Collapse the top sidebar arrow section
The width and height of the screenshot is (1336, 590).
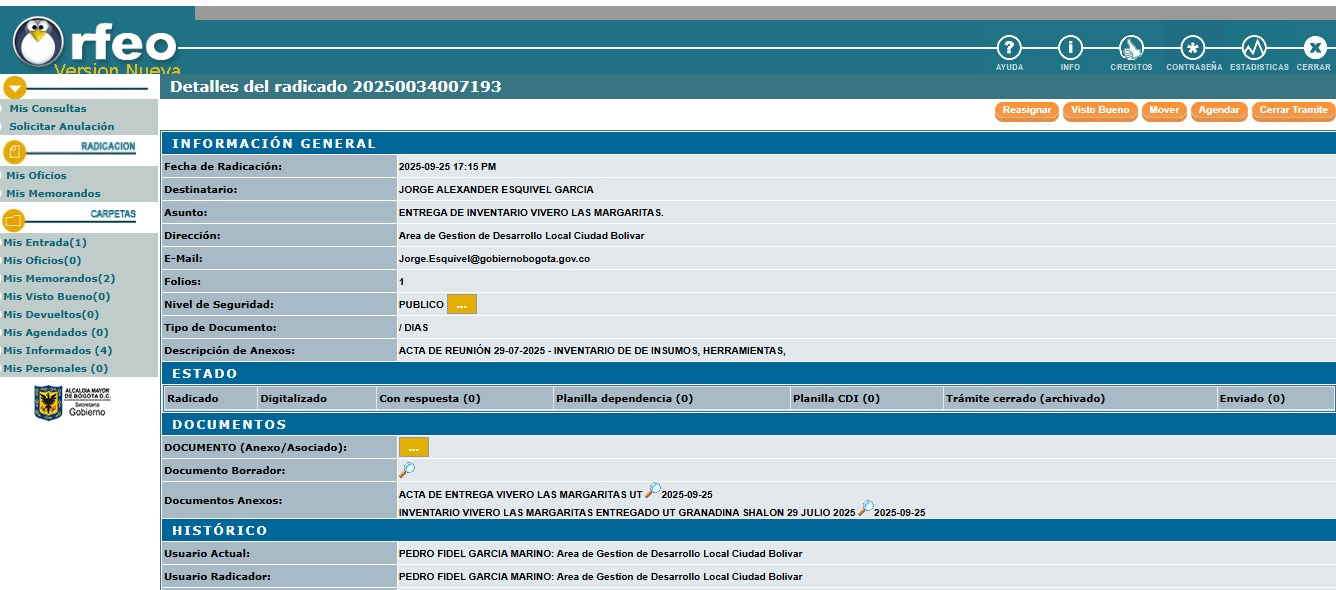coord(14,88)
